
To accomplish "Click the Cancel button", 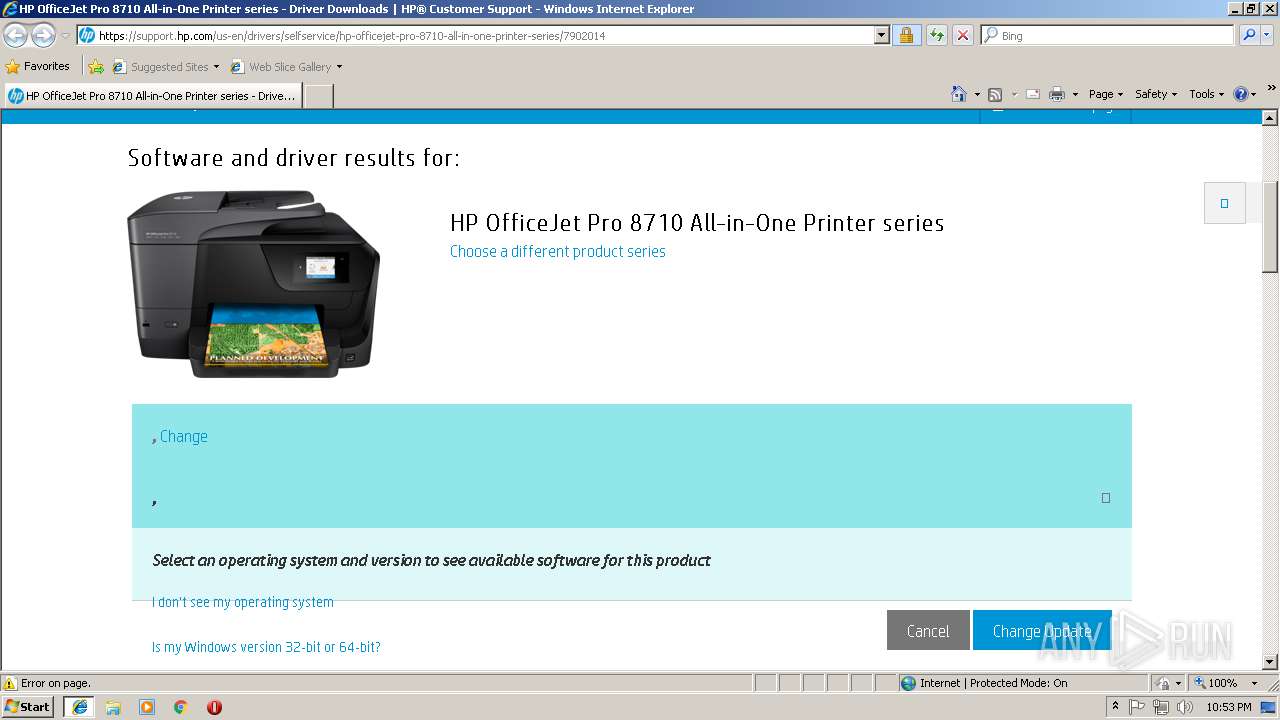I will pos(928,630).
